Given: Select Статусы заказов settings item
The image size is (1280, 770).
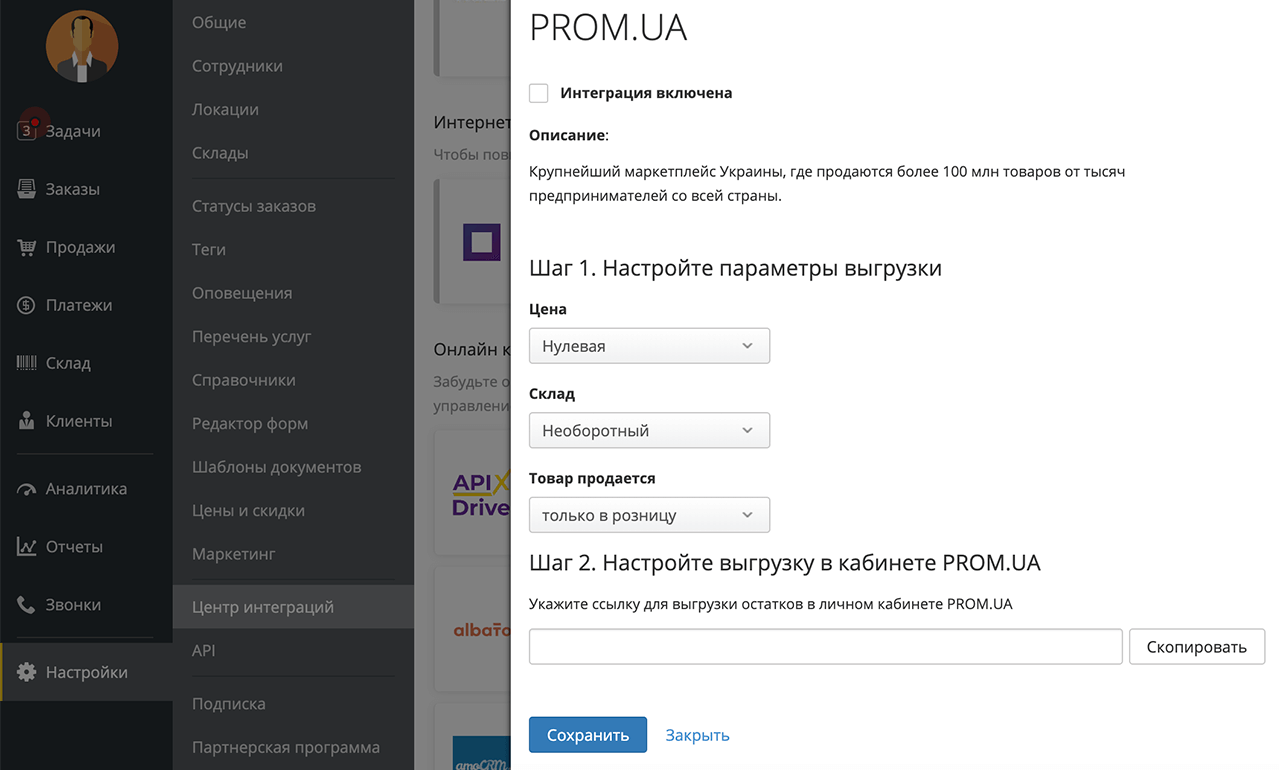Looking at the screenshot, I should (x=254, y=206).
